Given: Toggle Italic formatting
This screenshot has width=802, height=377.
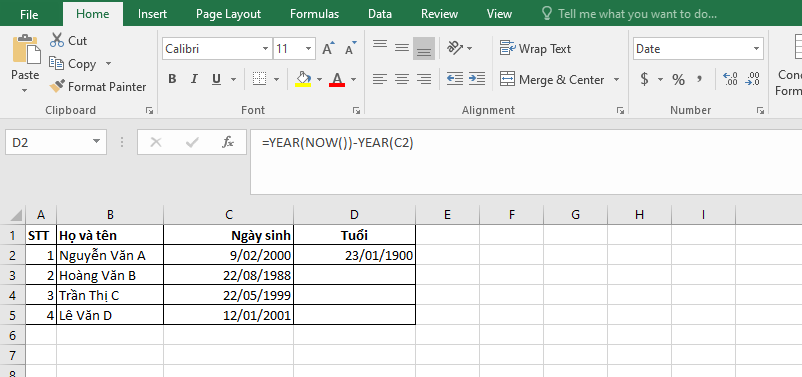Looking at the screenshot, I should pyautogui.click(x=194, y=79).
